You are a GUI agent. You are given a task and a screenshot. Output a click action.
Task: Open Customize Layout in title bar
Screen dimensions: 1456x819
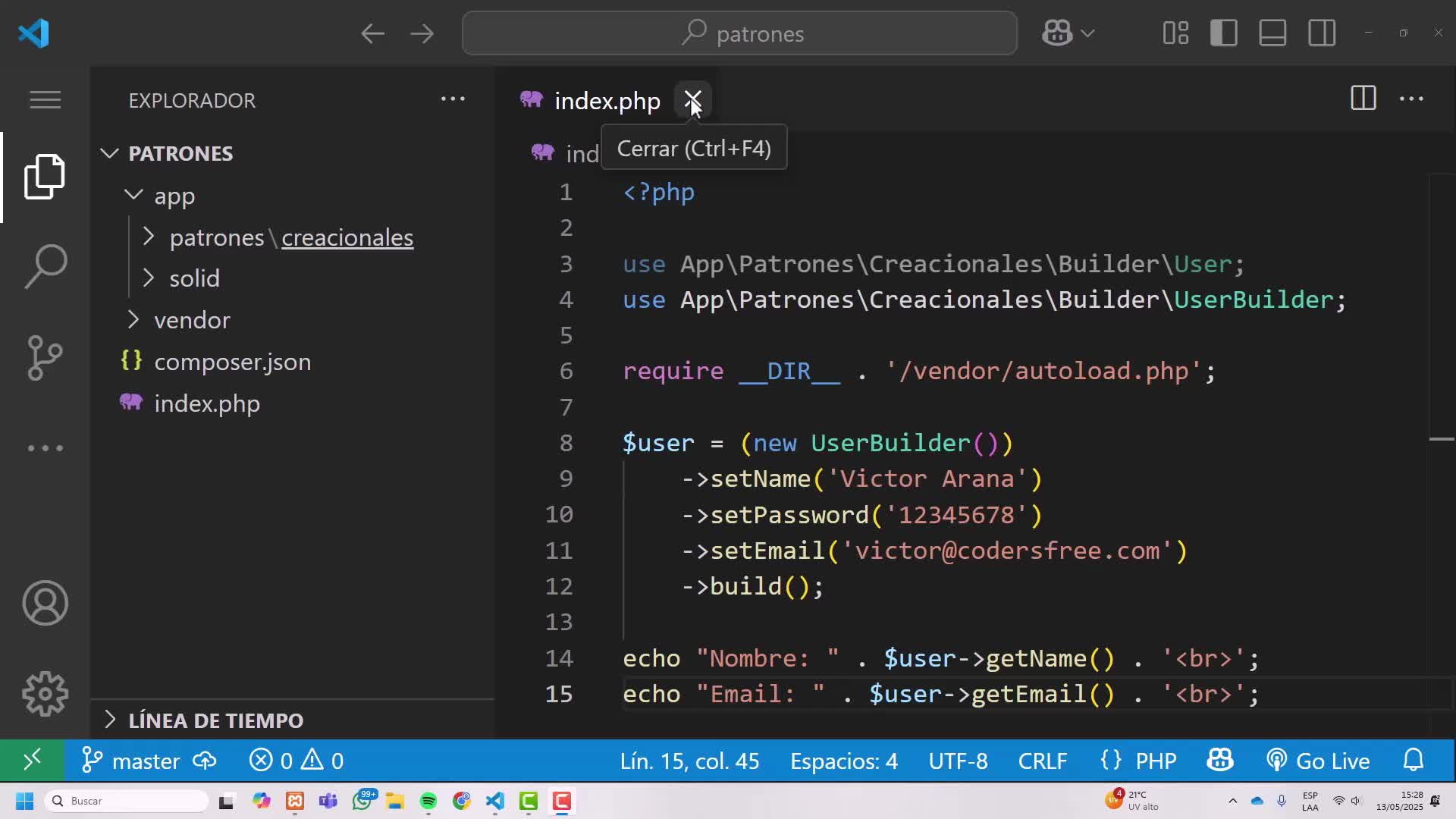click(1175, 33)
